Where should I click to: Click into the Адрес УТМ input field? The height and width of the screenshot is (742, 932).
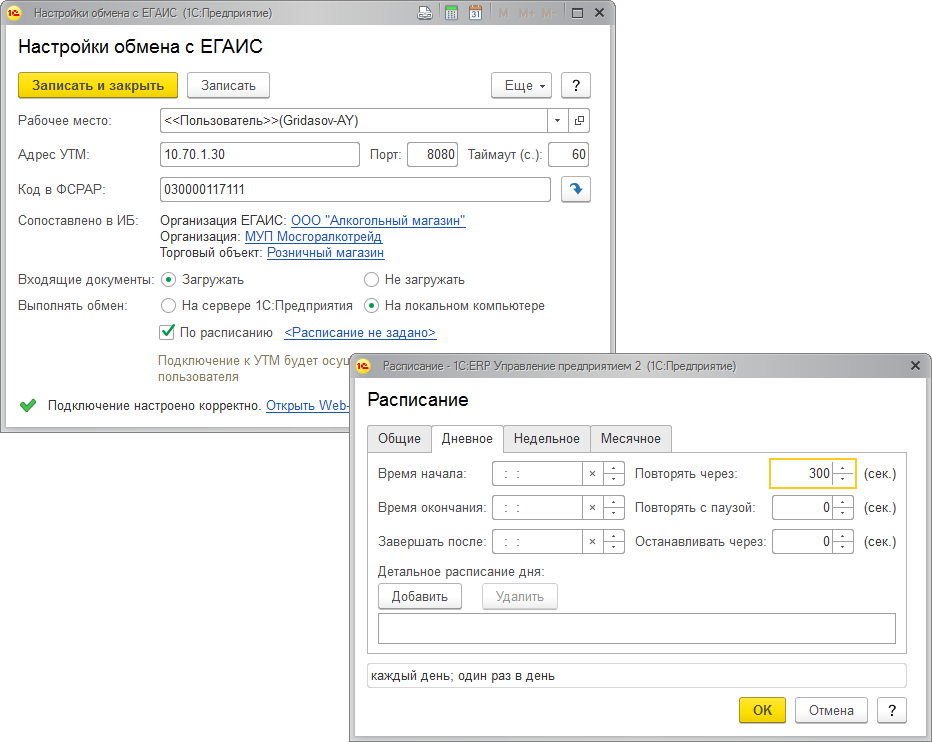pyautogui.click(x=260, y=155)
